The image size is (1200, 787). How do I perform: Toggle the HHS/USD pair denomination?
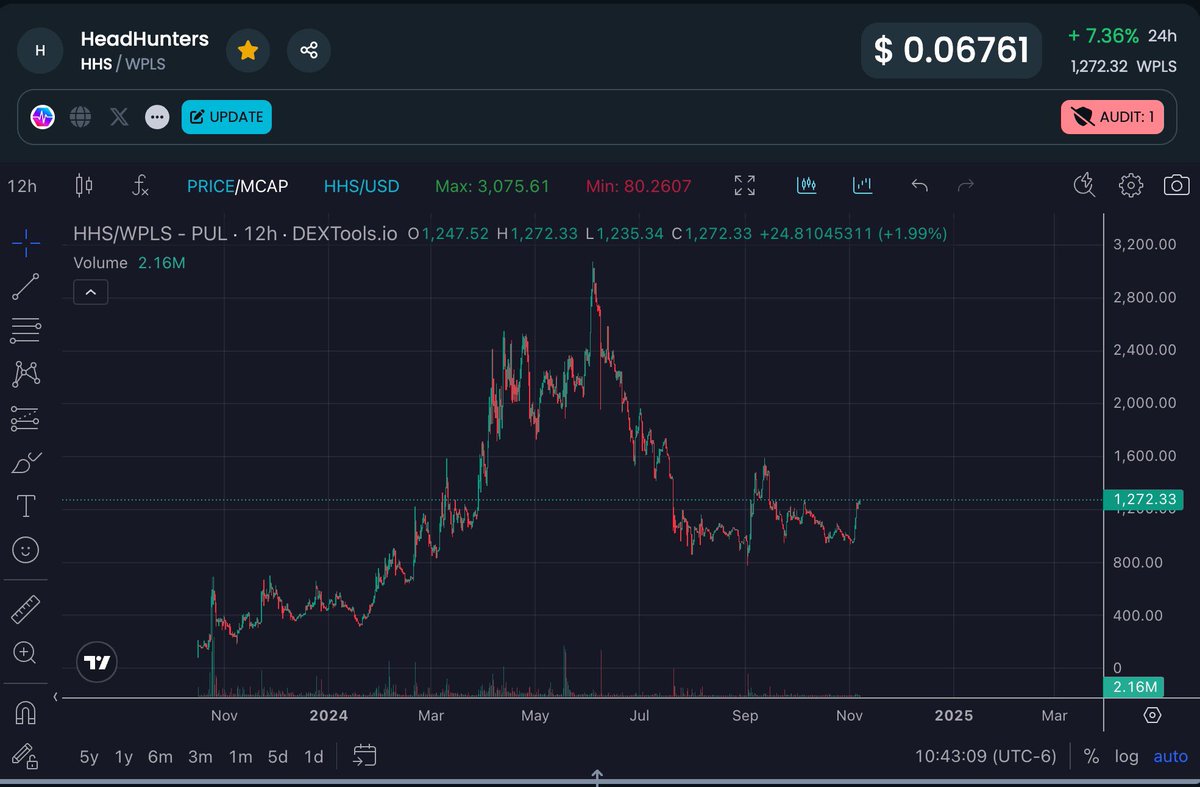point(361,186)
